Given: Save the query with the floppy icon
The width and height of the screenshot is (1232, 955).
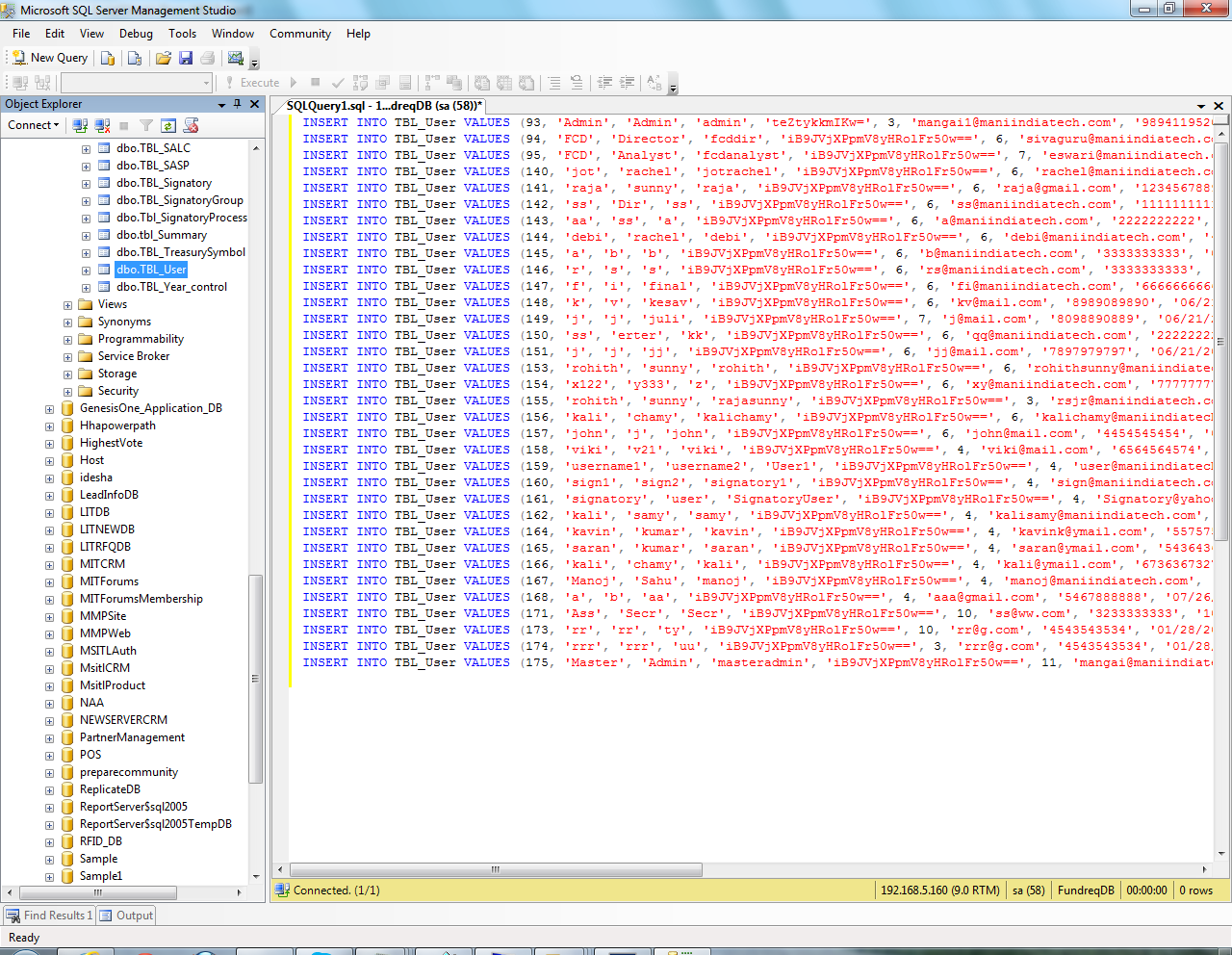Looking at the screenshot, I should coord(186,58).
